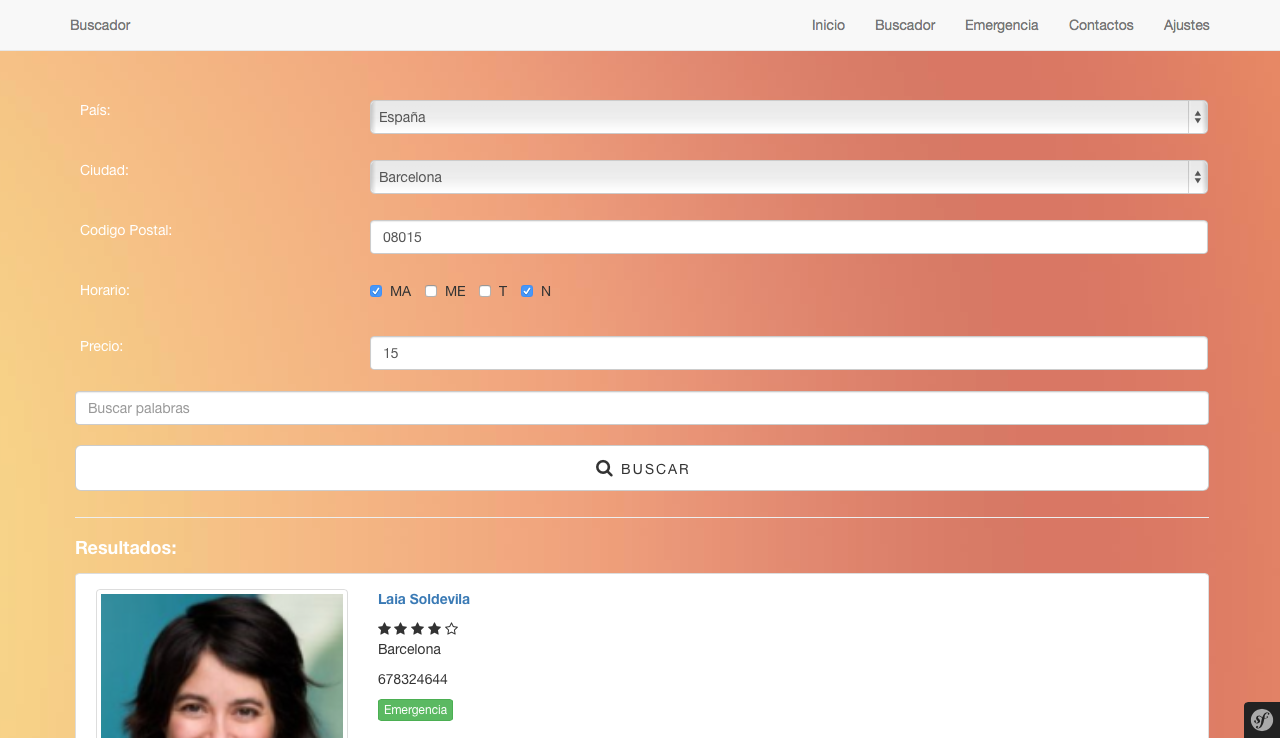Open the Contactos navigation item
This screenshot has width=1280, height=738.
click(1101, 25)
